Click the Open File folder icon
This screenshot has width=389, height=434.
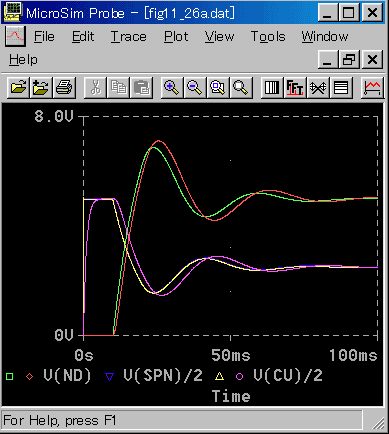pos(18,88)
